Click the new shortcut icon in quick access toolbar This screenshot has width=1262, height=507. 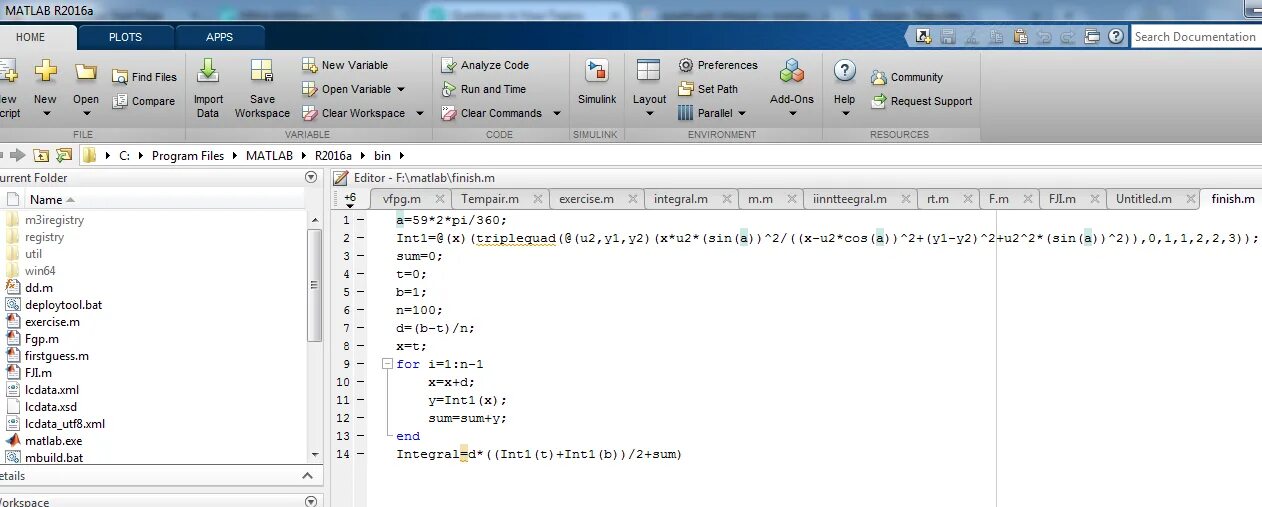[x=923, y=36]
